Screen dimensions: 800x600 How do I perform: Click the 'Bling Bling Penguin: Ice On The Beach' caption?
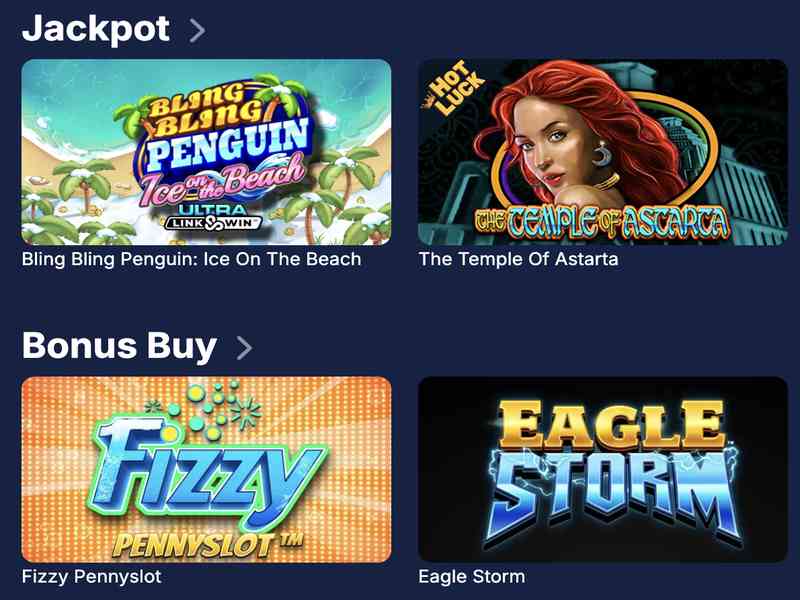point(191,259)
